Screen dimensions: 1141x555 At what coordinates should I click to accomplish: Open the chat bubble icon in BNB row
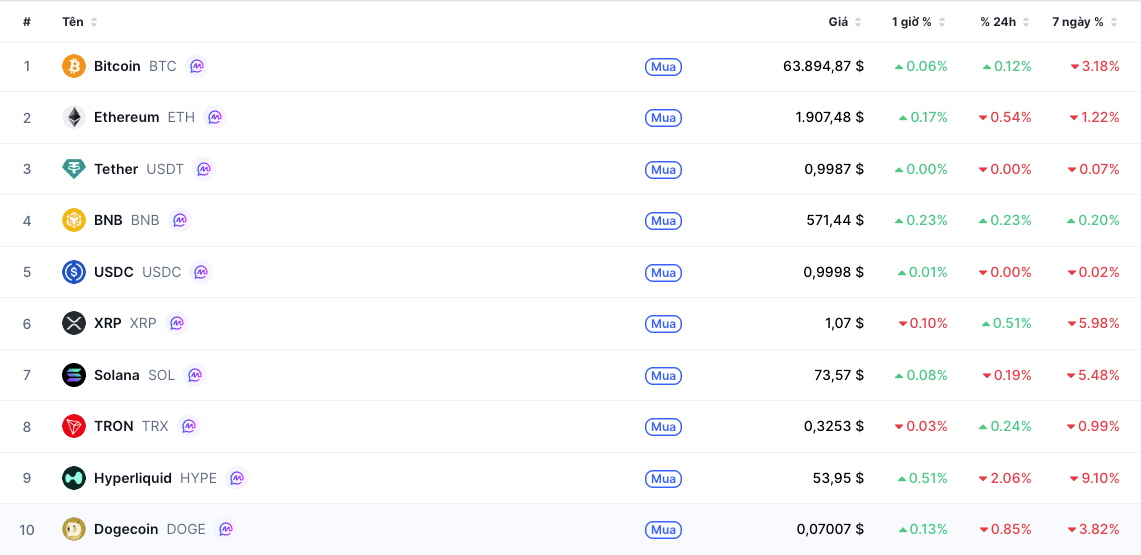(x=179, y=220)
